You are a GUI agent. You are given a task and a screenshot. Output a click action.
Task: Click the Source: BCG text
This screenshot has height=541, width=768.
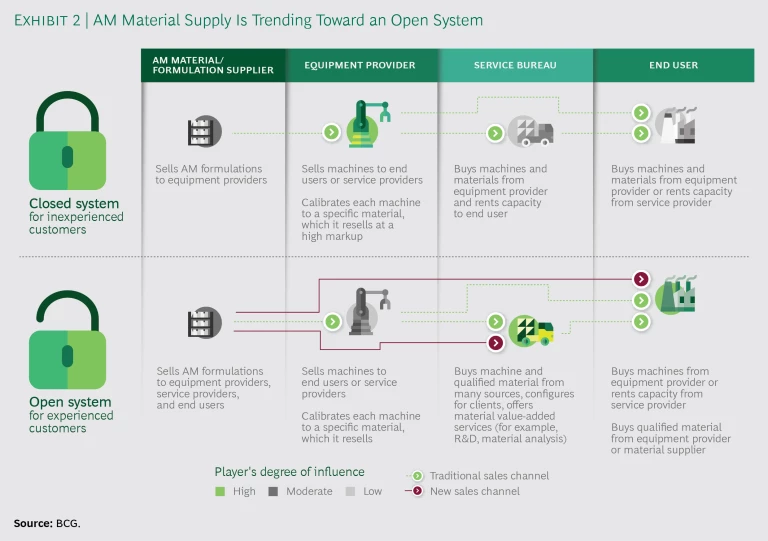(47, 523)
